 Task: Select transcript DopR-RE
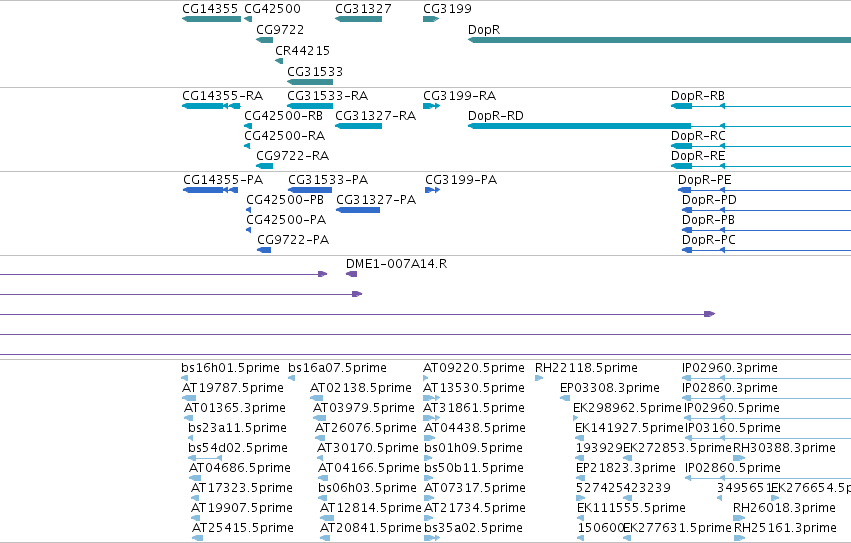point(761,166)
